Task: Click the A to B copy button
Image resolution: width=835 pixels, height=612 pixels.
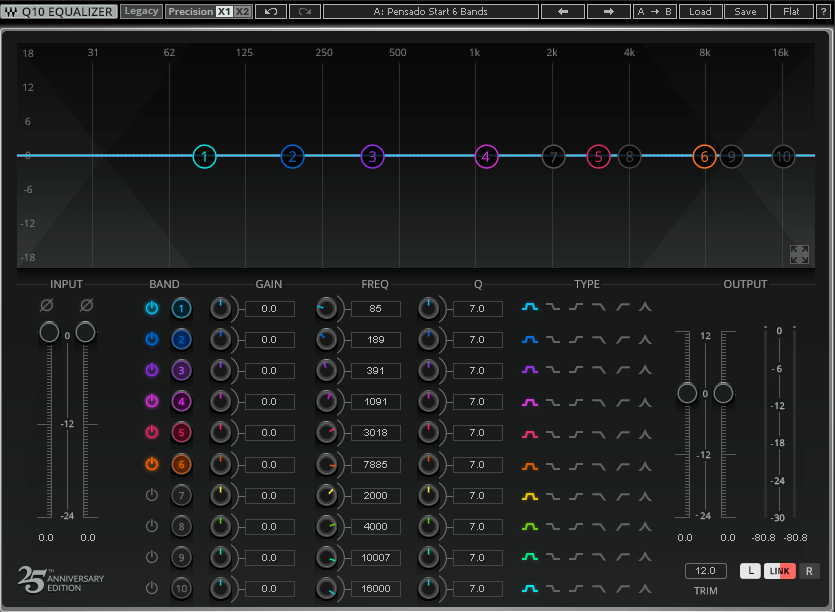Action: pyautogui.click(x=654, y=11)
